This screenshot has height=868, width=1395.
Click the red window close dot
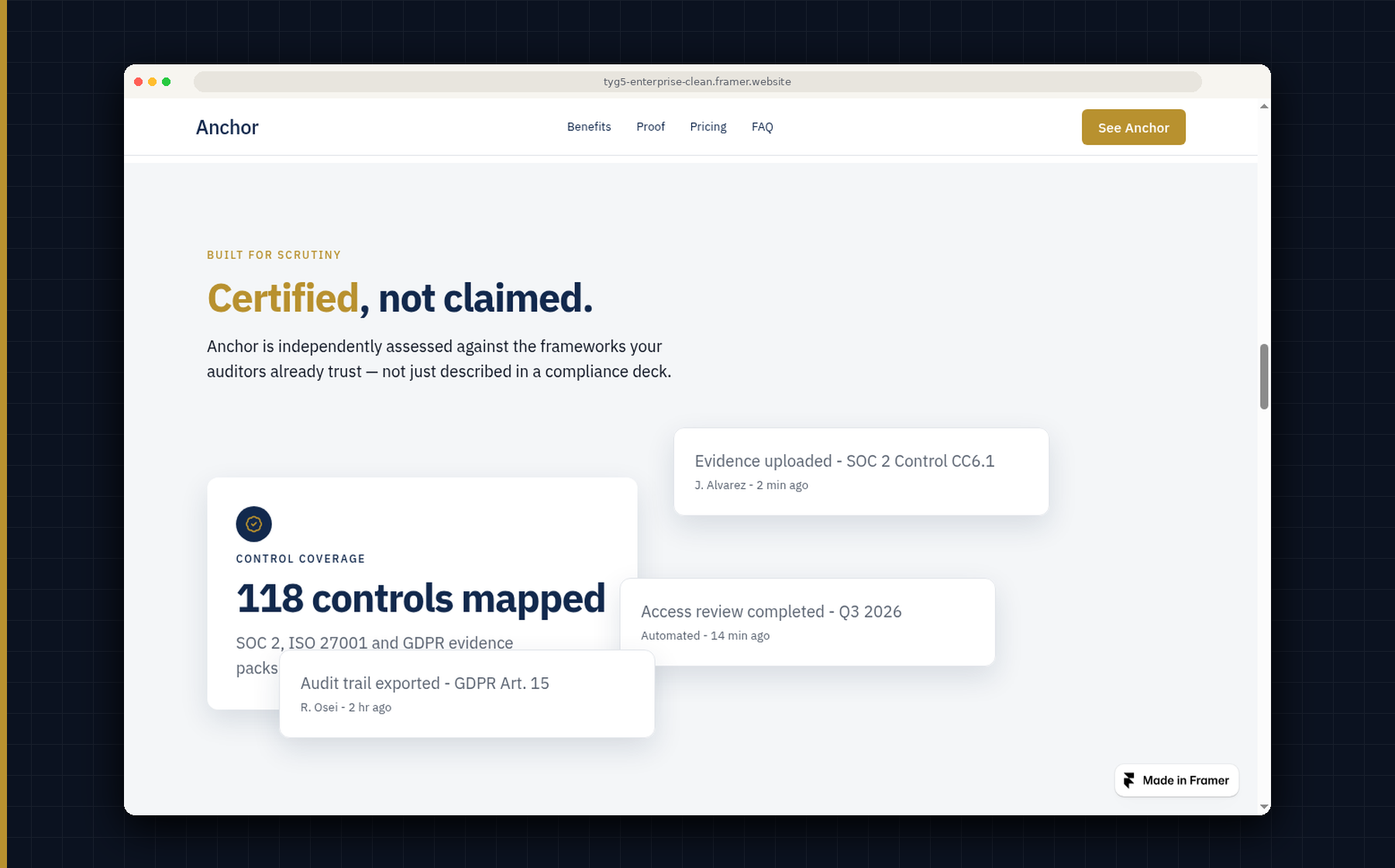tap(138, 81)
